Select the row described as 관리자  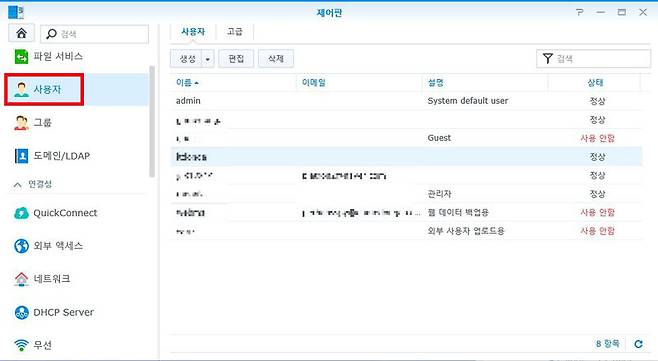coord(406,194)
